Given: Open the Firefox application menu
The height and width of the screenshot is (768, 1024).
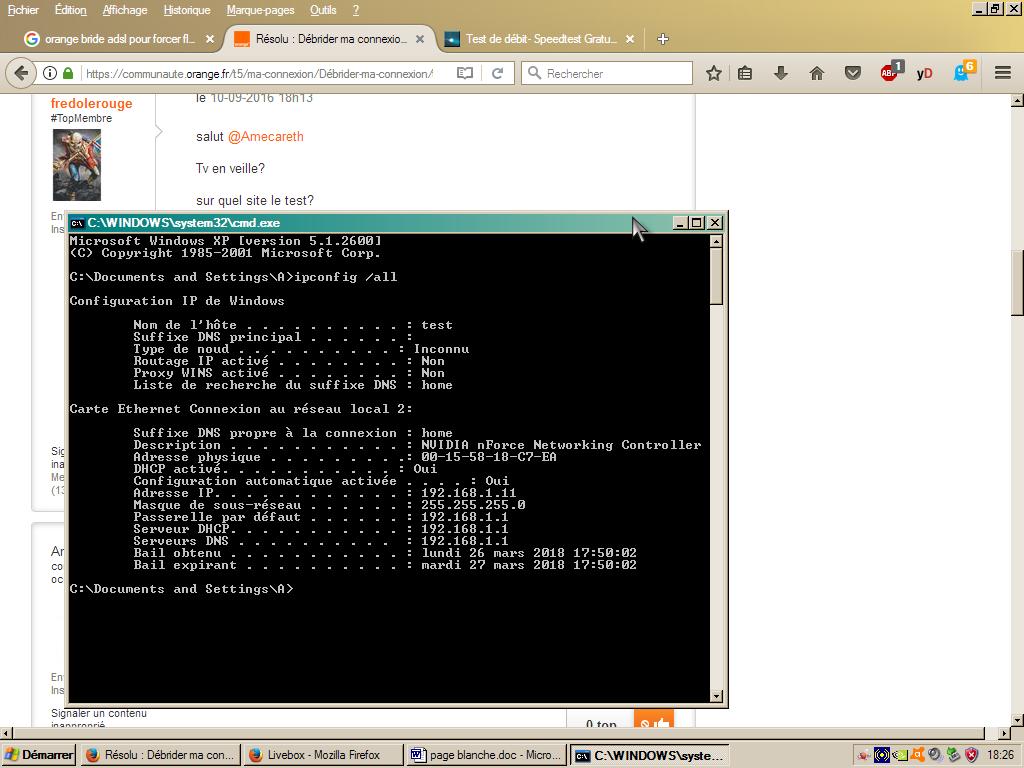Looking at the screenshot, I should pos(1003,72).
